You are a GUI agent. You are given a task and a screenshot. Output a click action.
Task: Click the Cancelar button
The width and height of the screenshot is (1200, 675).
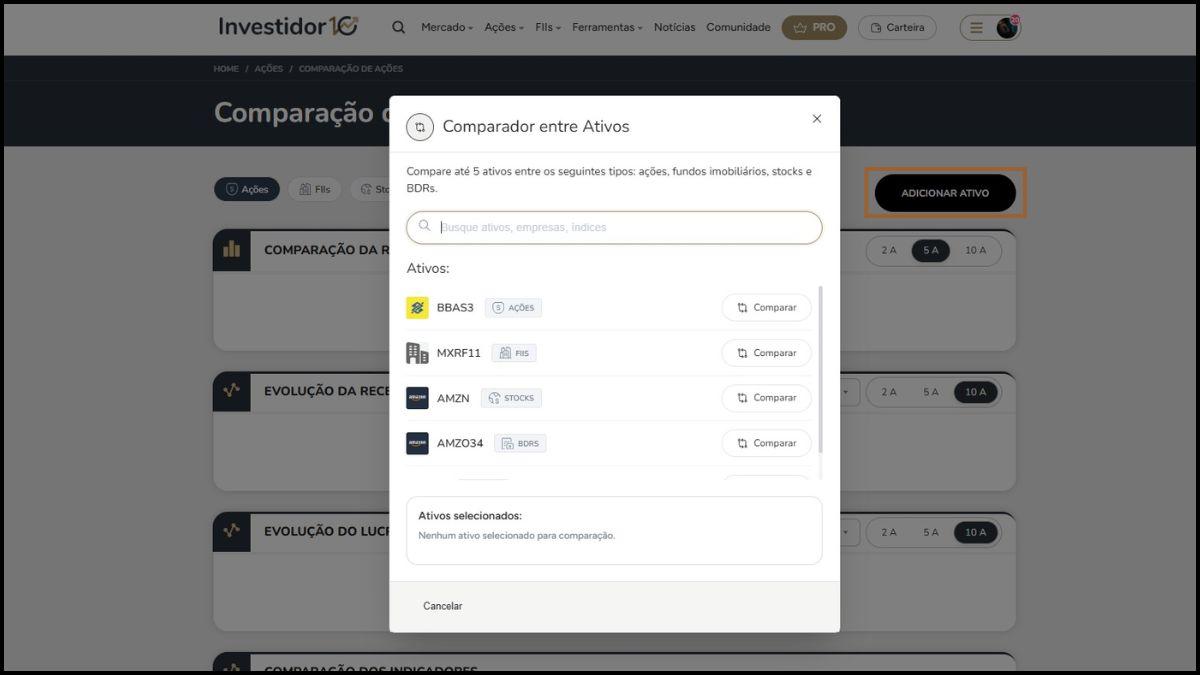pyautogui.click(x=443, y=606)
